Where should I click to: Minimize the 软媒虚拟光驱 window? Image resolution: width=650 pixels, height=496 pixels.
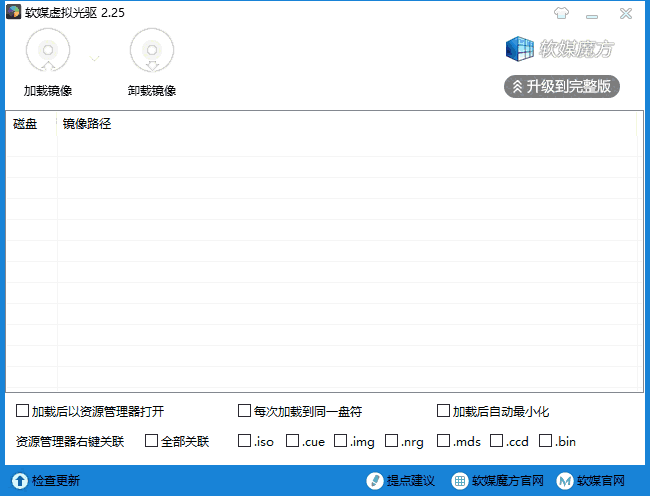click(592, 15)
